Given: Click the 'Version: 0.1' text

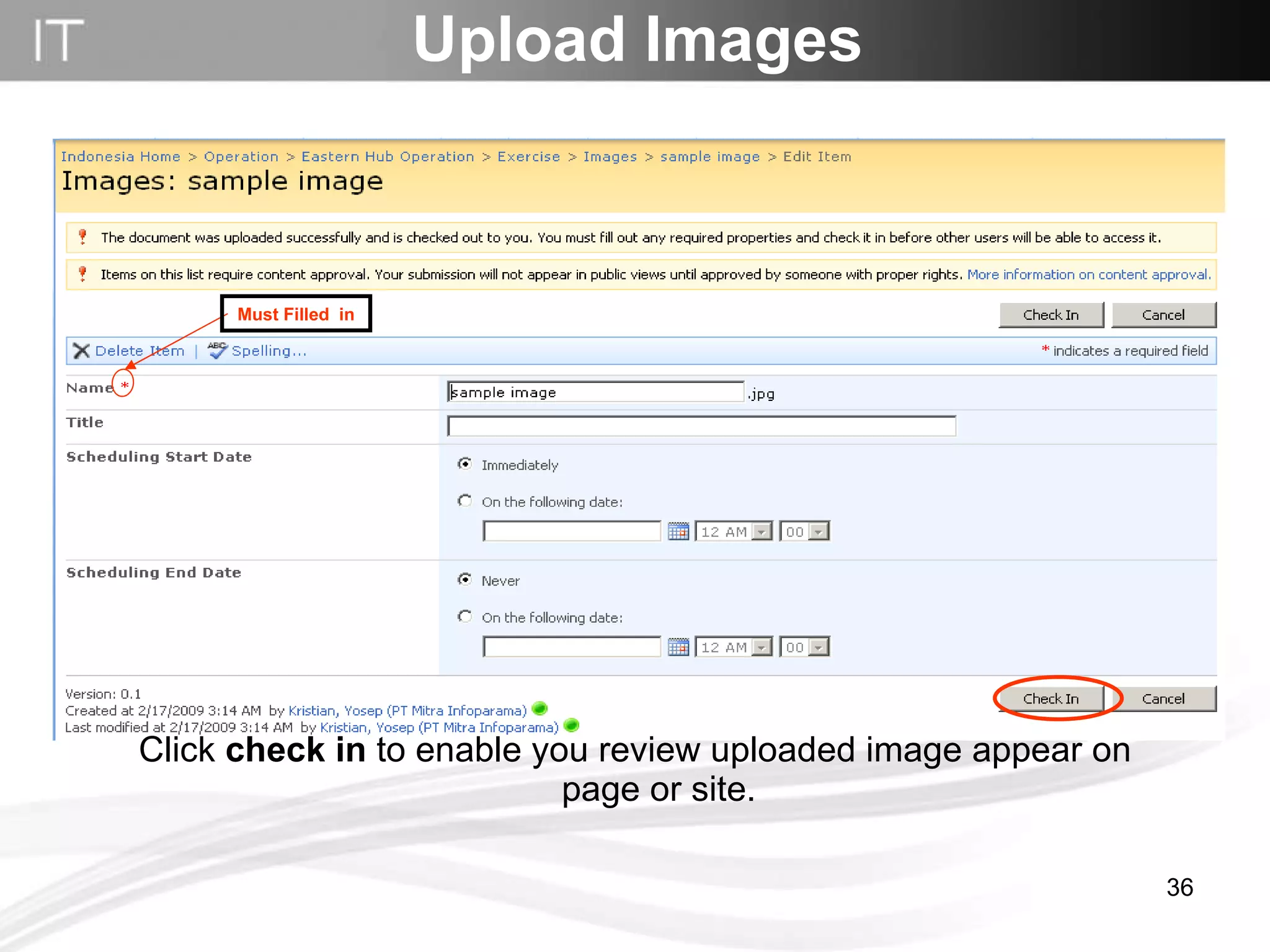Looking at the screenshot, I should pos(103,694).
